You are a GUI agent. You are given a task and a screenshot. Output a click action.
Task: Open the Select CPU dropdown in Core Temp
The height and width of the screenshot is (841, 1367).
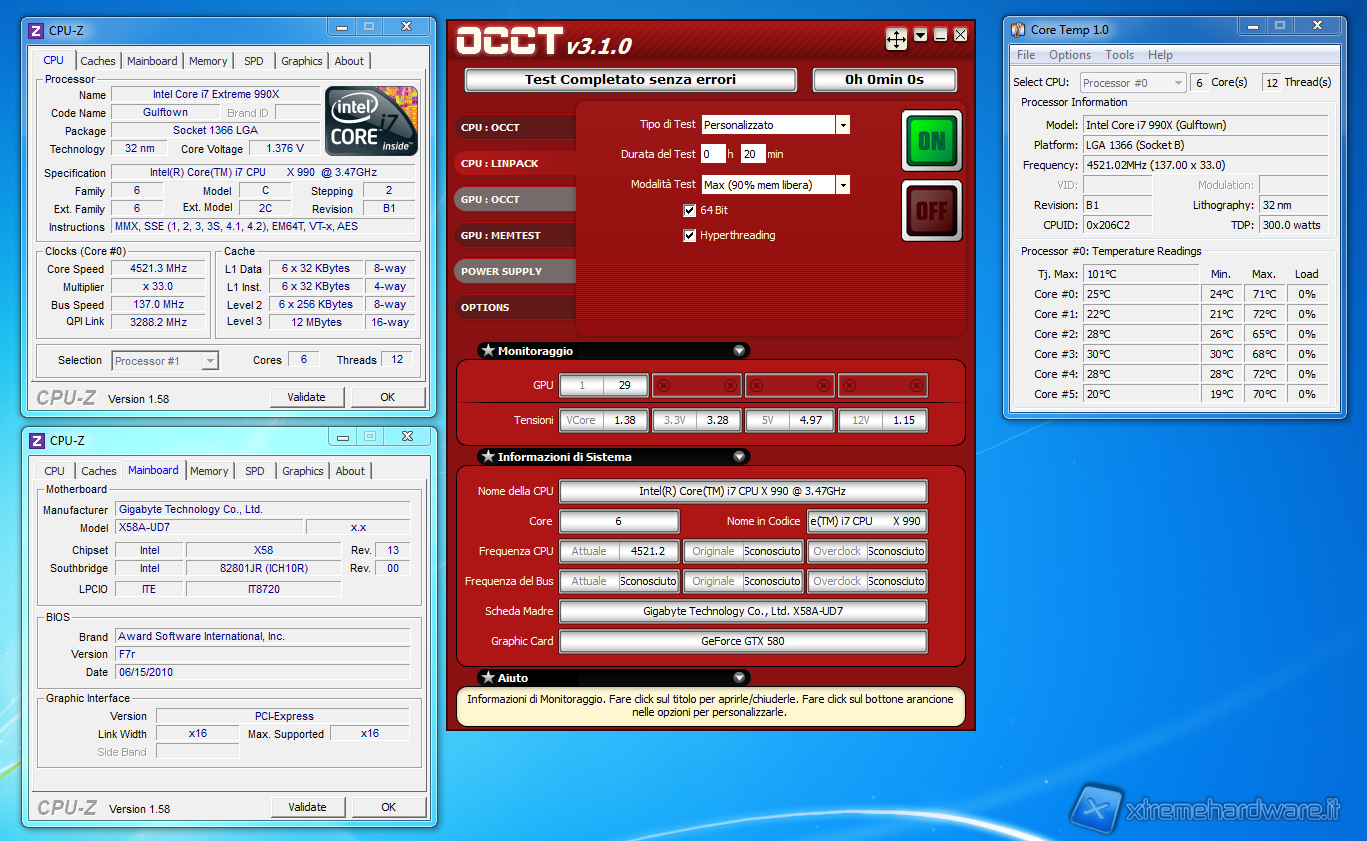[1178, 83]
